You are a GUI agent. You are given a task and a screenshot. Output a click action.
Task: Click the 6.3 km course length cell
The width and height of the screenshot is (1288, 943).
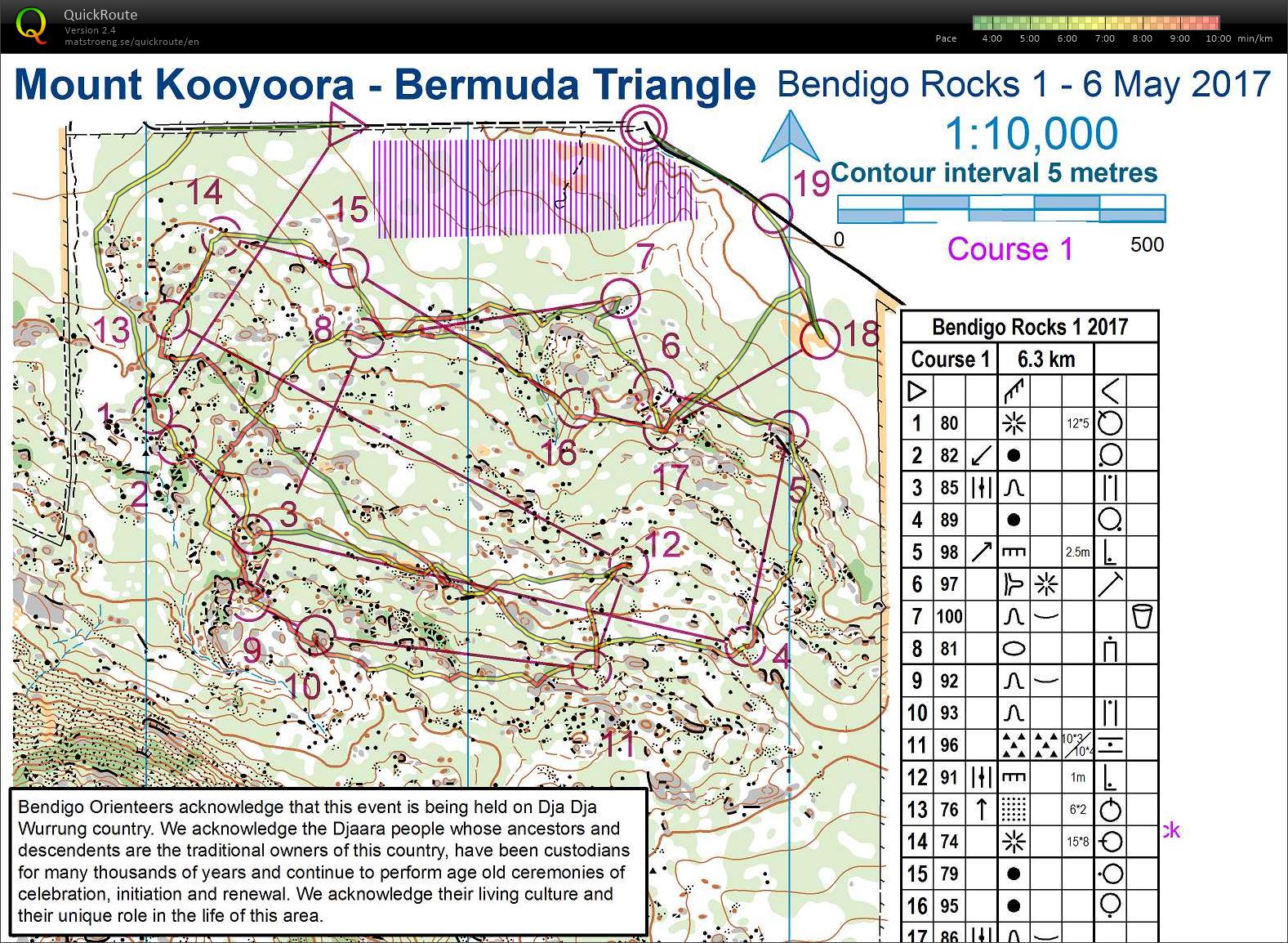pyautogui.click(x=1045, y=359)
